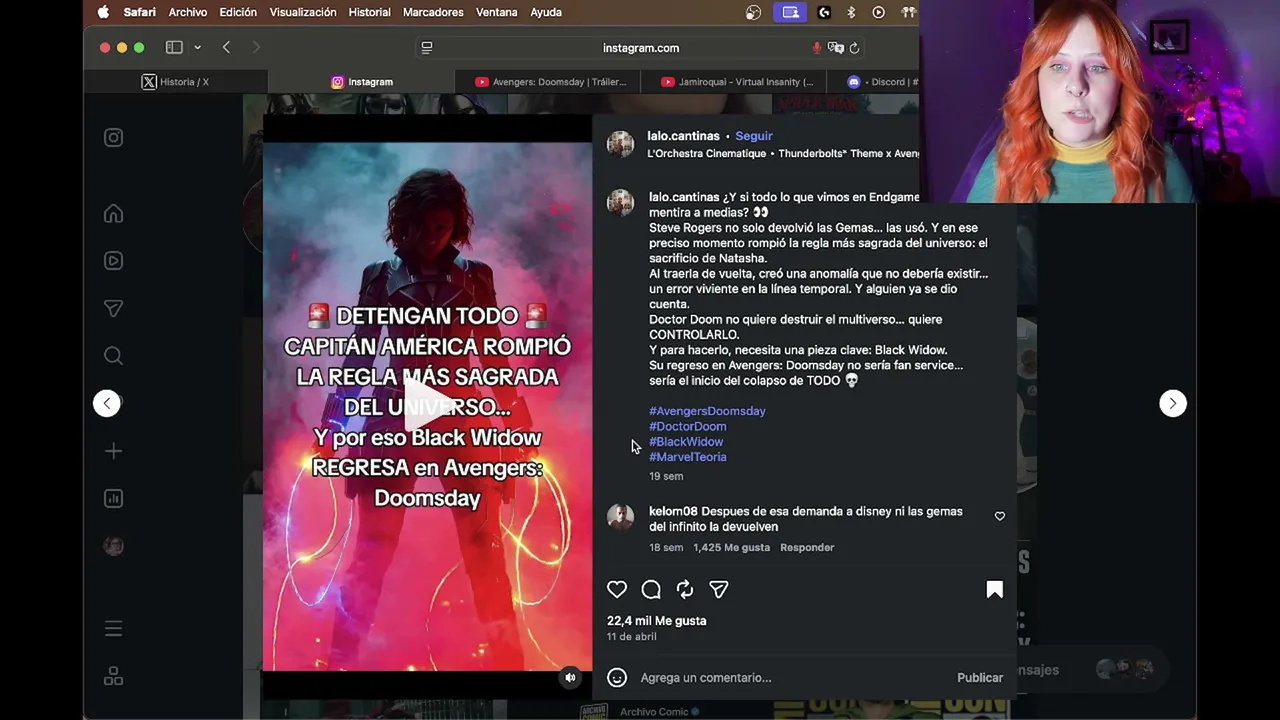Toggle the Safari sidebar

174,47
